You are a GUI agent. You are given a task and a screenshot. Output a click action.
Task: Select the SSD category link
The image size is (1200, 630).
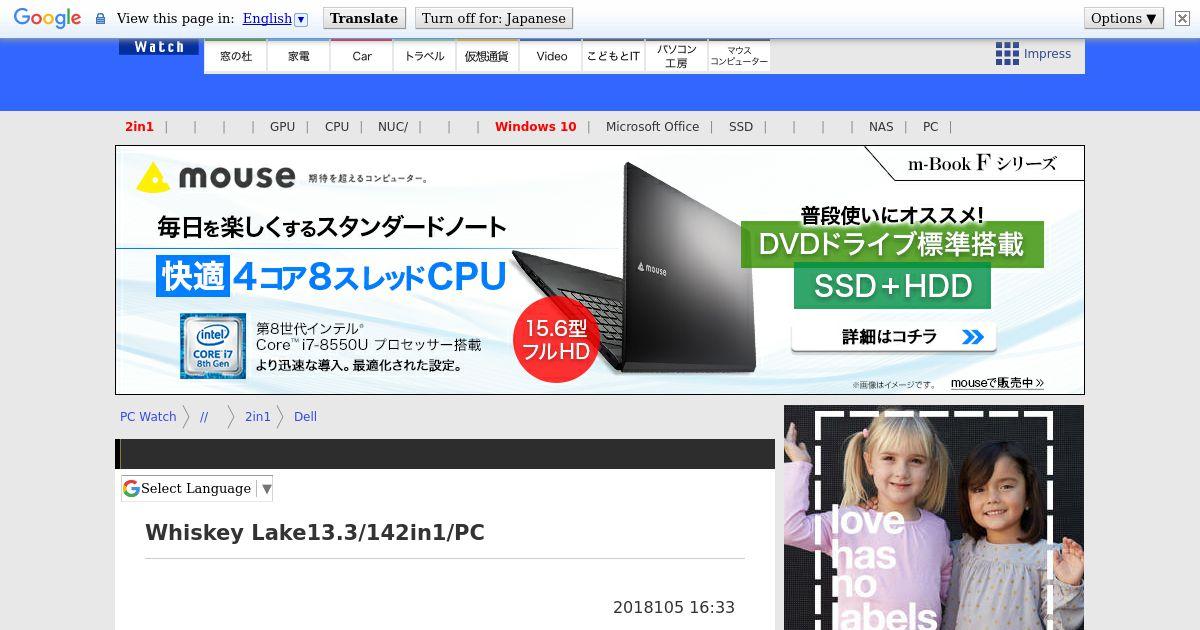click(741, 127)
